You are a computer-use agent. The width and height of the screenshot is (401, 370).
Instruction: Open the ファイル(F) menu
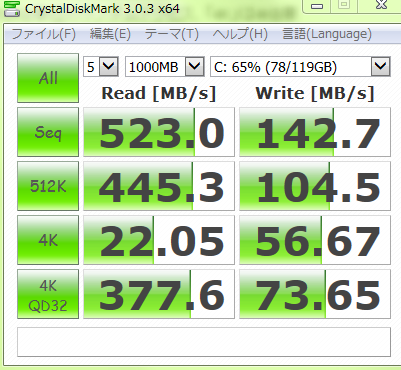pos(44,34)
